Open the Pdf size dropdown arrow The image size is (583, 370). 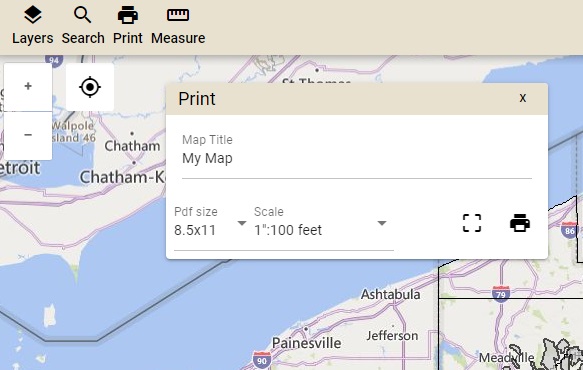(x=242, y=223)
